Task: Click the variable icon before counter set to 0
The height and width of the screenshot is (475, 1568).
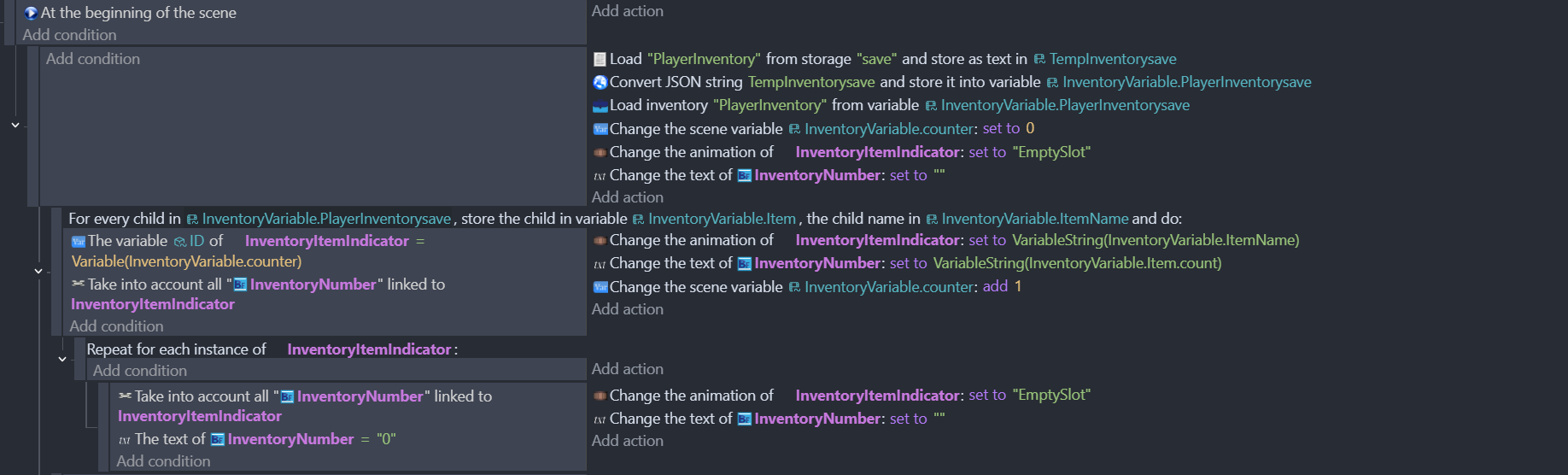Action: [x=600, y=129]
